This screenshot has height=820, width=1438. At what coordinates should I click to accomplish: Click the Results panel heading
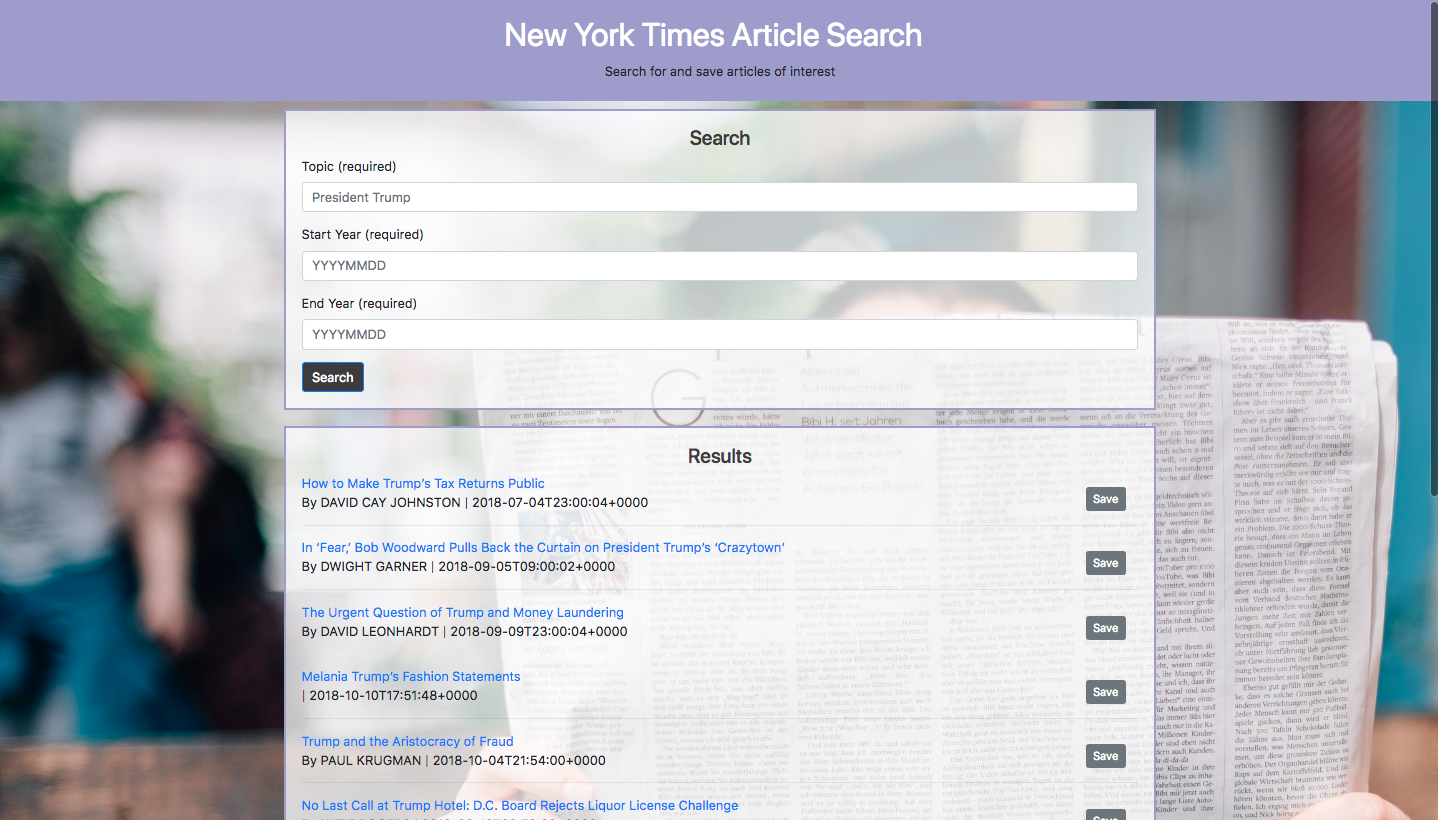719,455
